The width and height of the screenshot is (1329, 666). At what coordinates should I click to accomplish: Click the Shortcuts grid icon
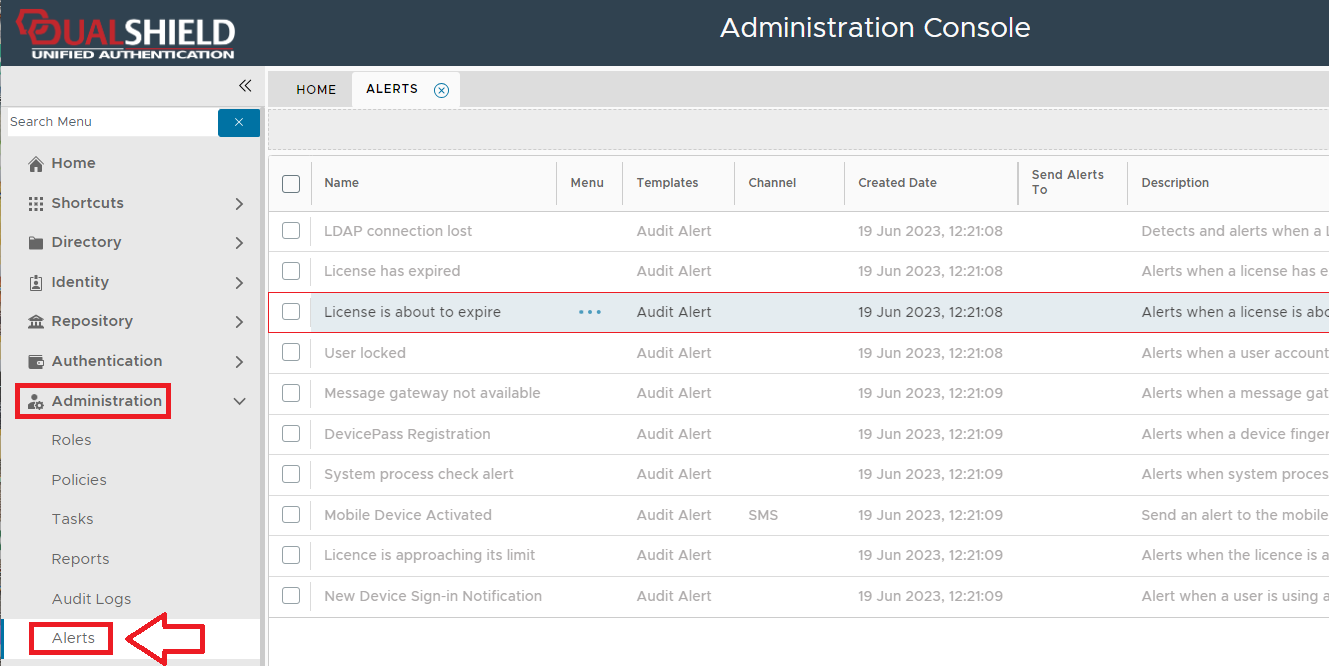36,203
